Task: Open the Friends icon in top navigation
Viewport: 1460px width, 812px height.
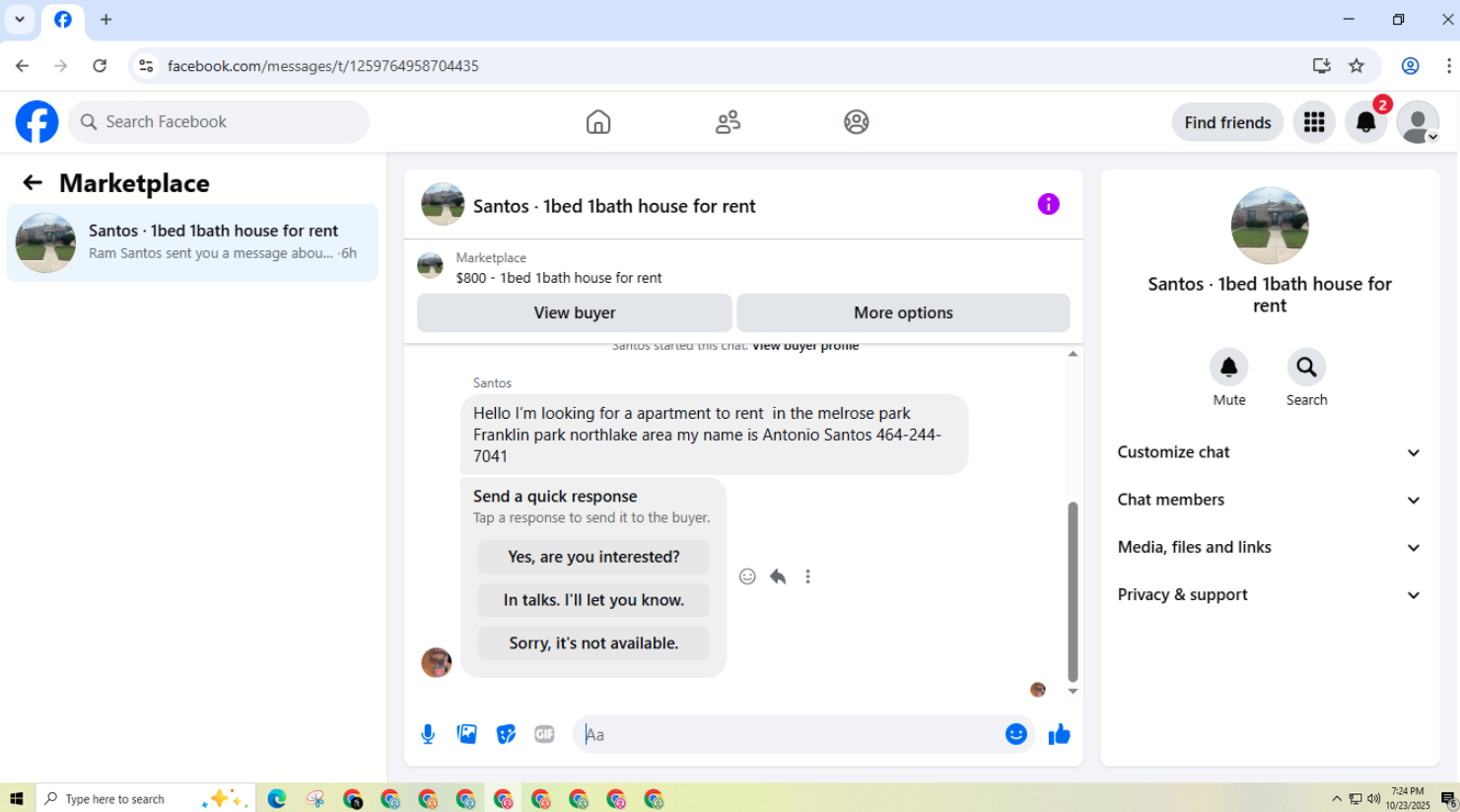Action: 728,122
